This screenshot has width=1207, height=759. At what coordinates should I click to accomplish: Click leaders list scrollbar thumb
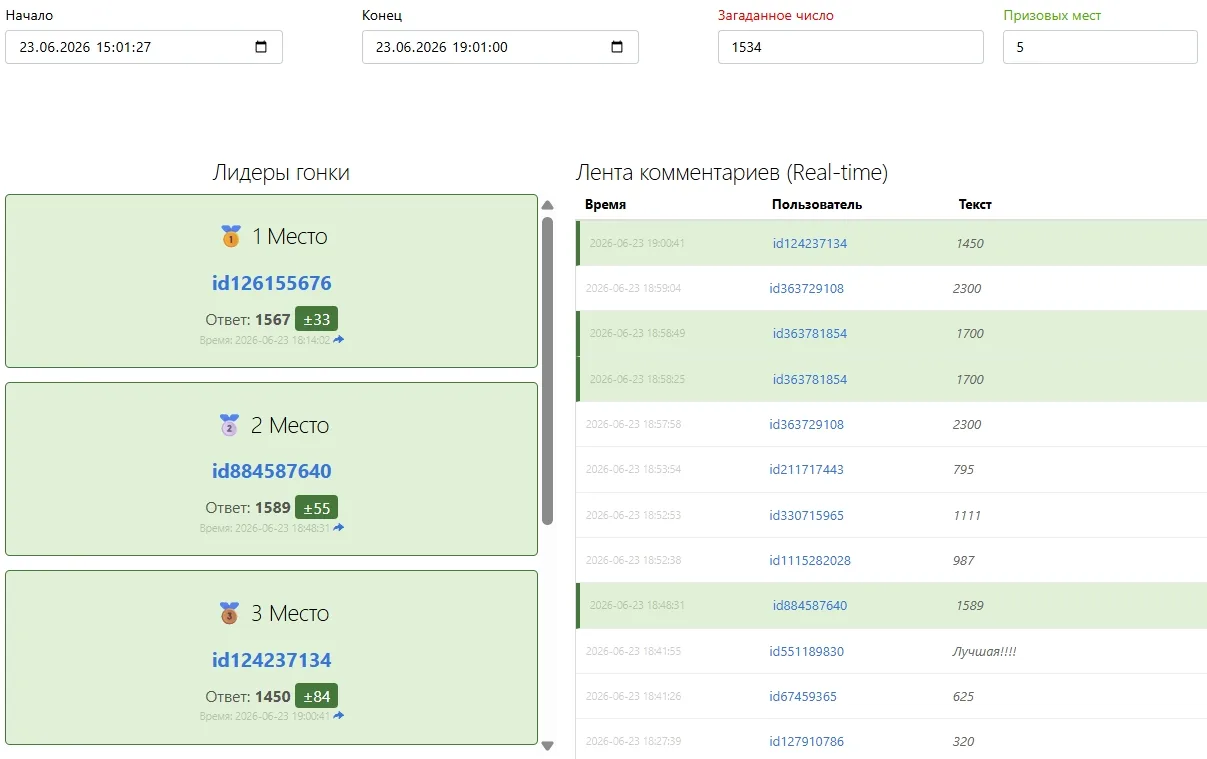[547, 371]
